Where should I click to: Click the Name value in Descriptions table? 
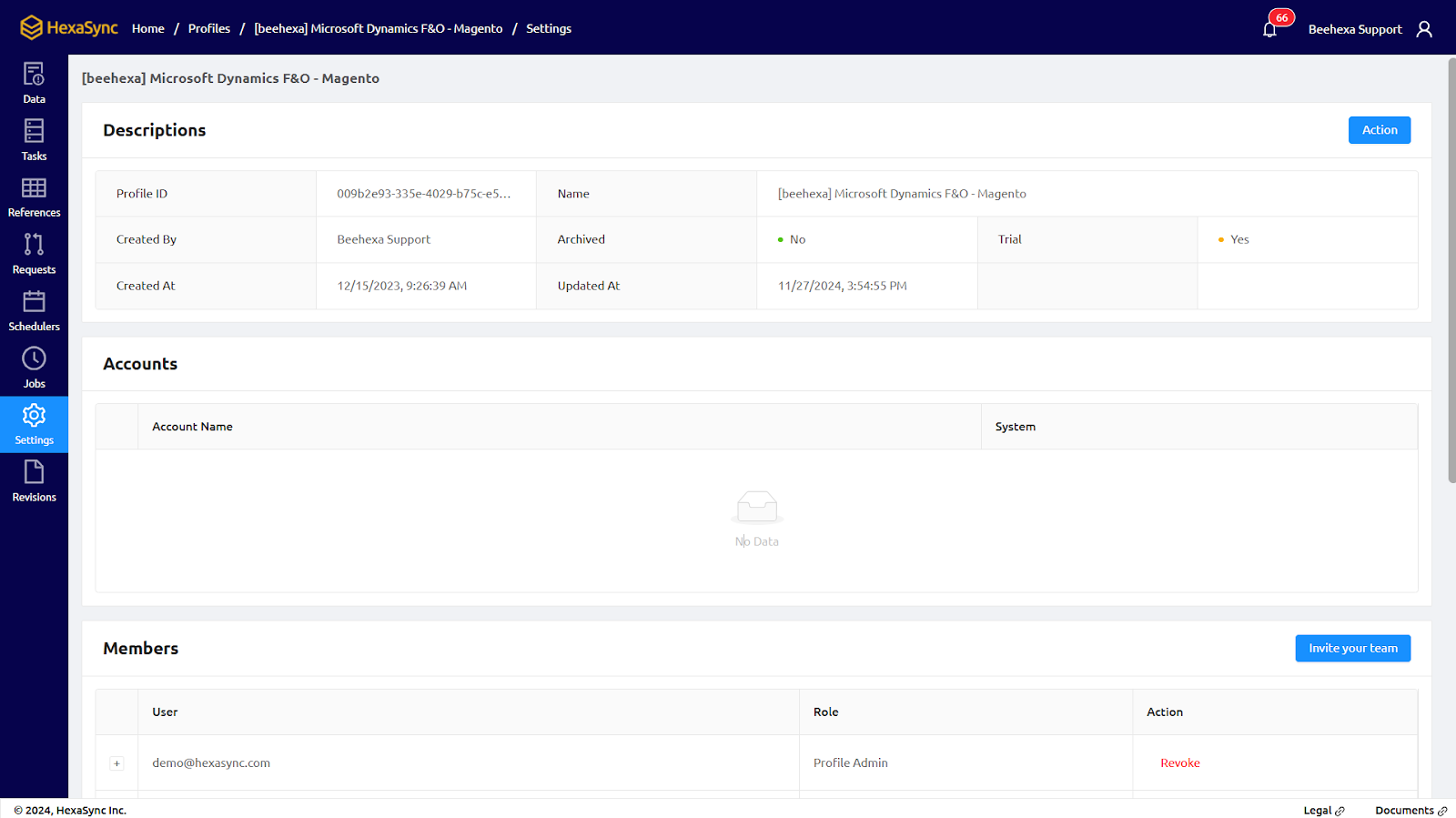coord(902,194)
